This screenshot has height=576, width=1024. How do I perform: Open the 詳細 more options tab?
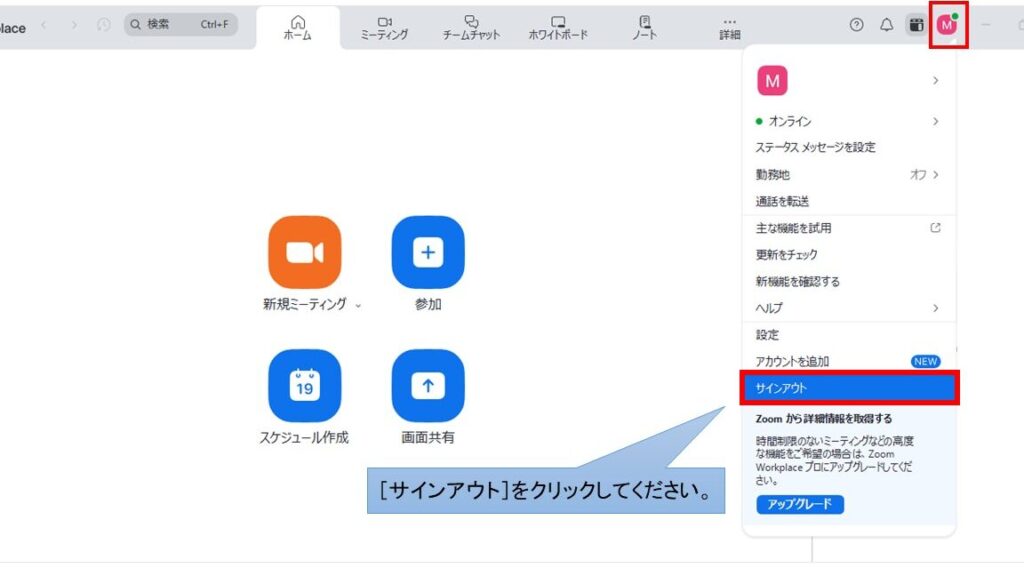pyautogui.click(x=730, y=27)
